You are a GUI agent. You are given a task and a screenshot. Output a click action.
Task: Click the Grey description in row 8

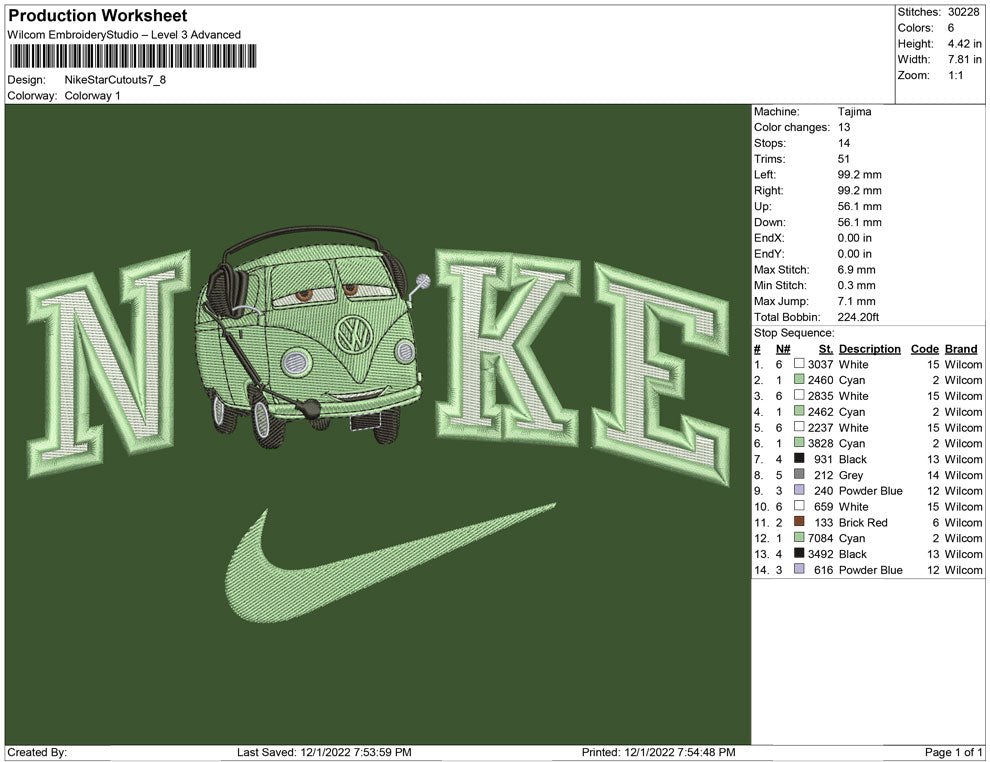pos(850,475)
